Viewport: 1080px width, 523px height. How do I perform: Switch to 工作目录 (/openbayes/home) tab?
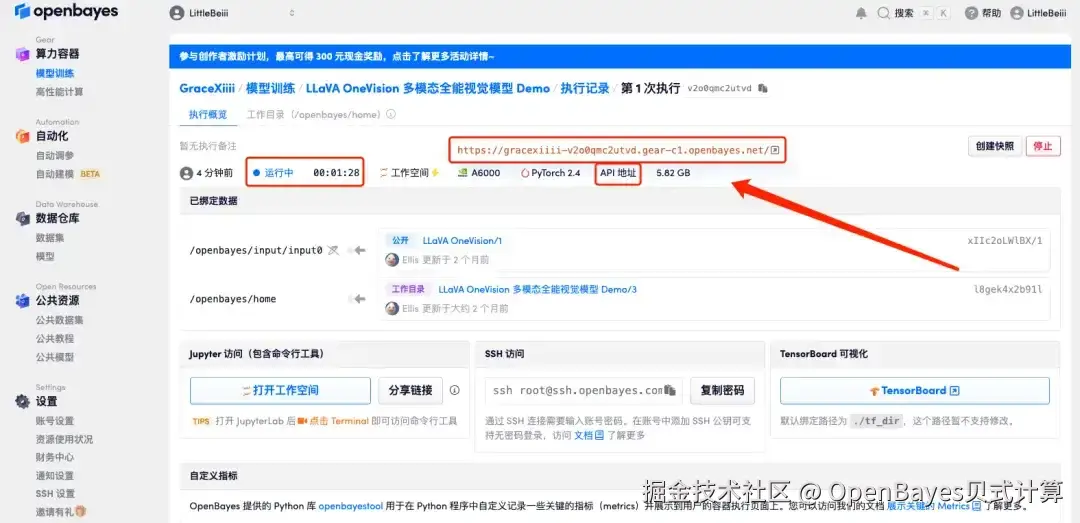point(313,114)
